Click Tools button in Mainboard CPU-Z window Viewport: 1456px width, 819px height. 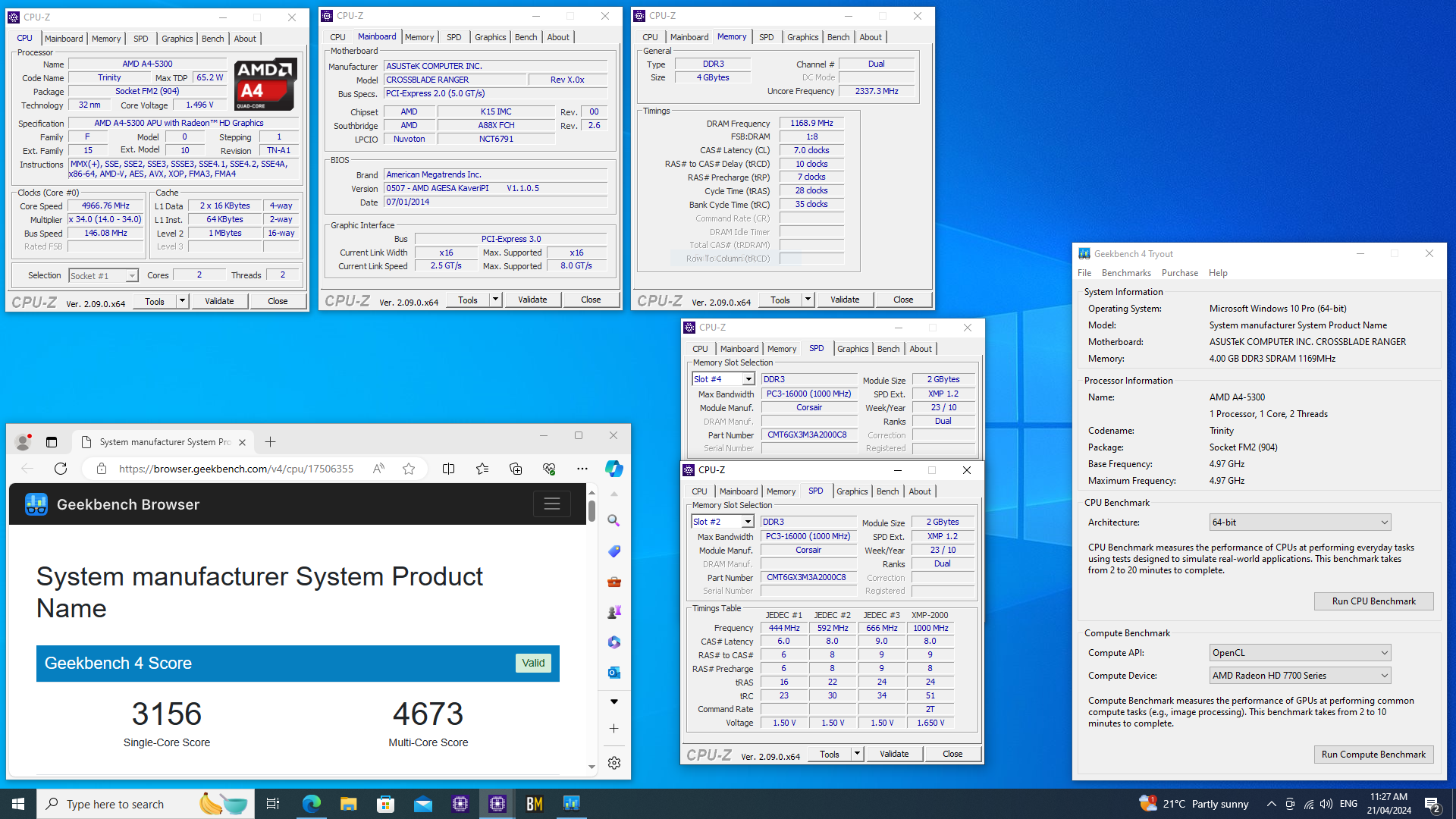(468, 300)
